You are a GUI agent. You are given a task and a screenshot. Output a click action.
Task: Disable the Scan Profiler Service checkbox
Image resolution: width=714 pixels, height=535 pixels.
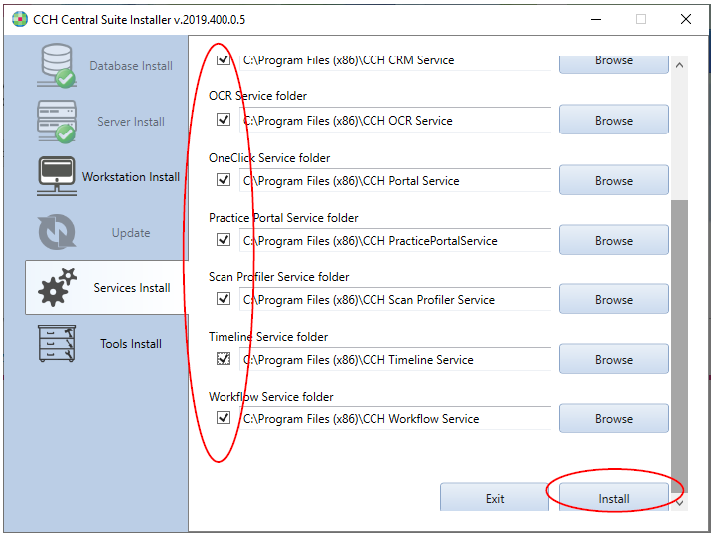pos(223,299)
